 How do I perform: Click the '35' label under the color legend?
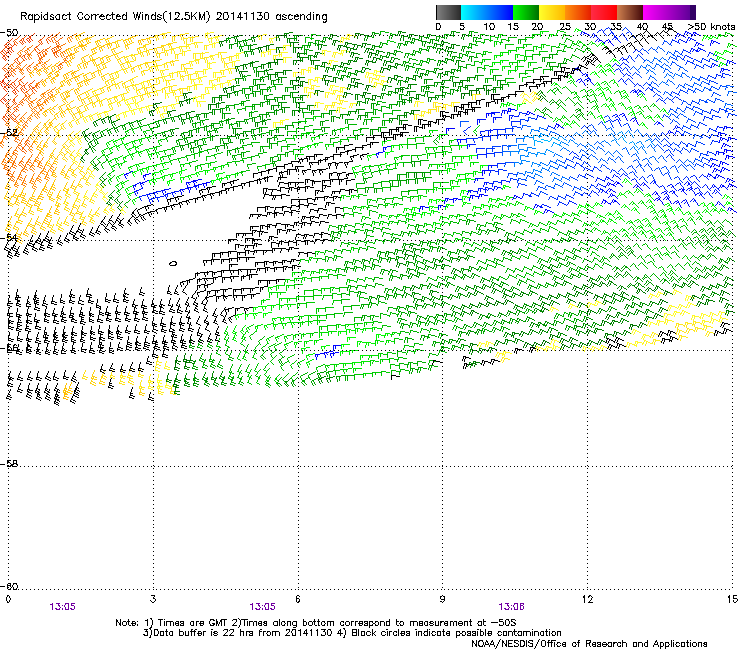(616, 27)
